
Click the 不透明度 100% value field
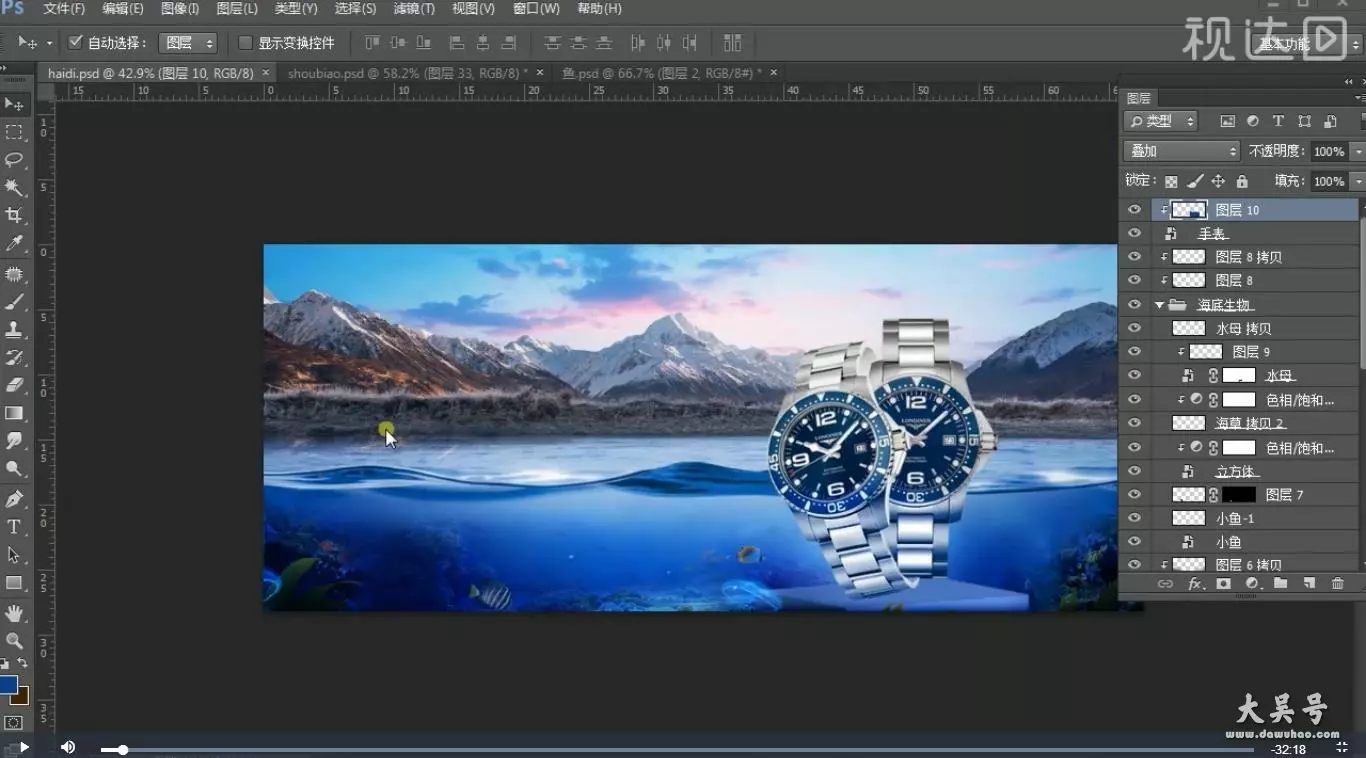1329,151
